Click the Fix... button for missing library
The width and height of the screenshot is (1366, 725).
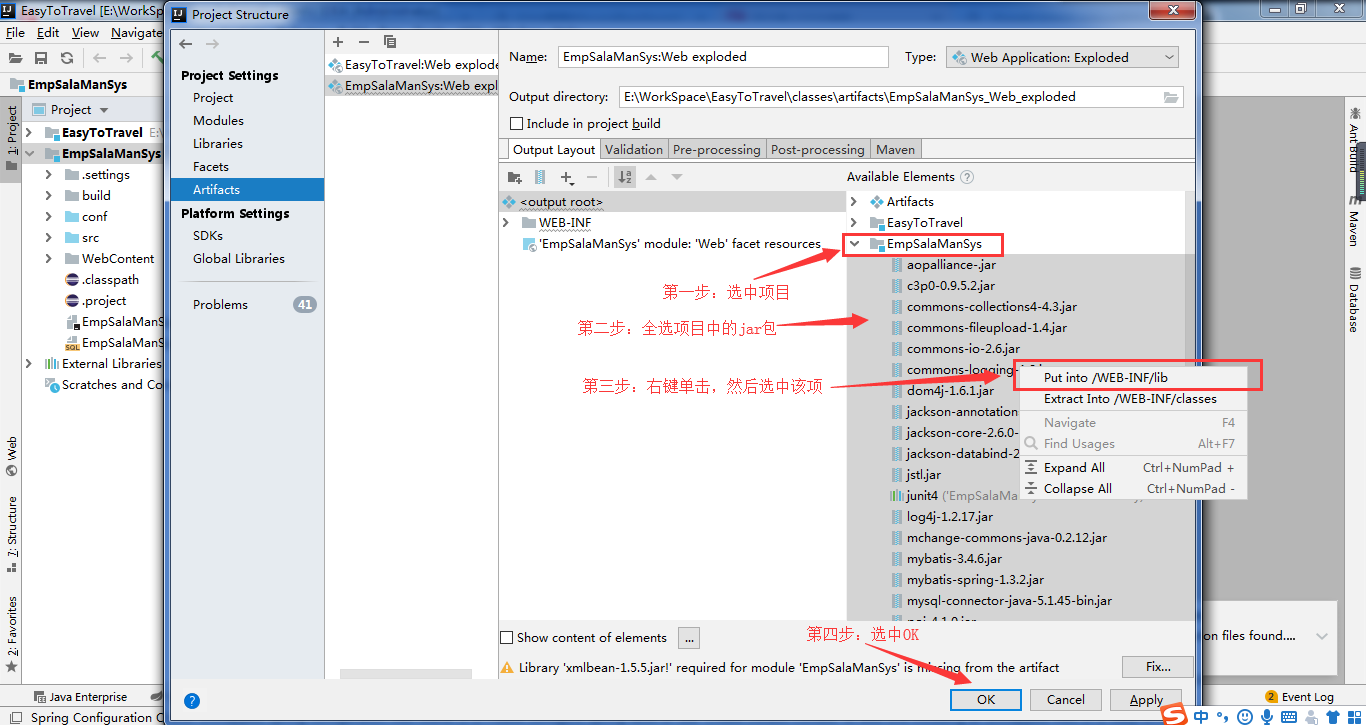pyautogui.click(x=1157, y=667)
